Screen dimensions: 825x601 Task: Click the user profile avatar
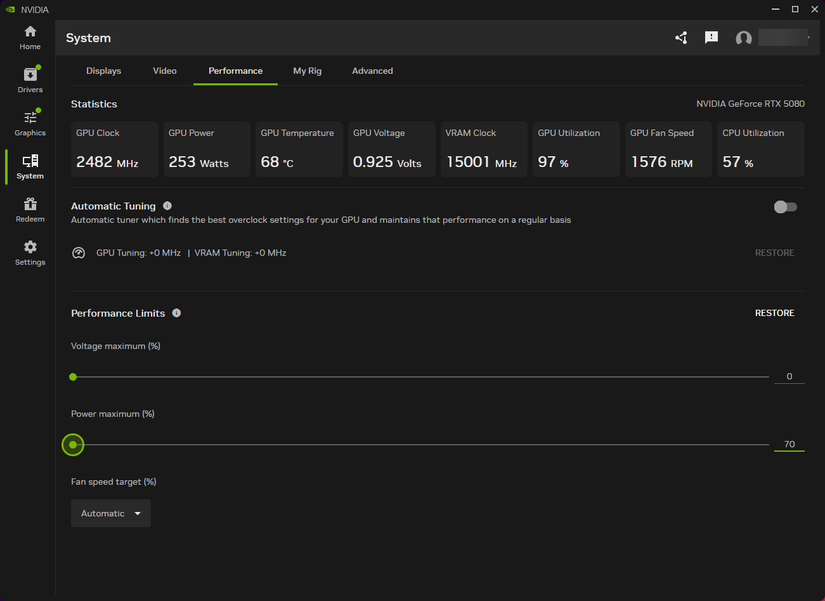[743, 38]
